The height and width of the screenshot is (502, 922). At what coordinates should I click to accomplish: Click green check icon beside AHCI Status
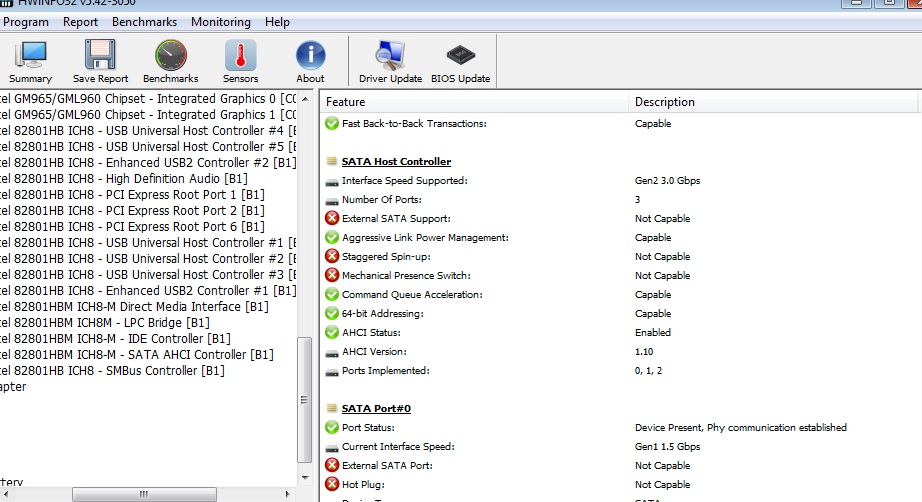pos(332,333)
